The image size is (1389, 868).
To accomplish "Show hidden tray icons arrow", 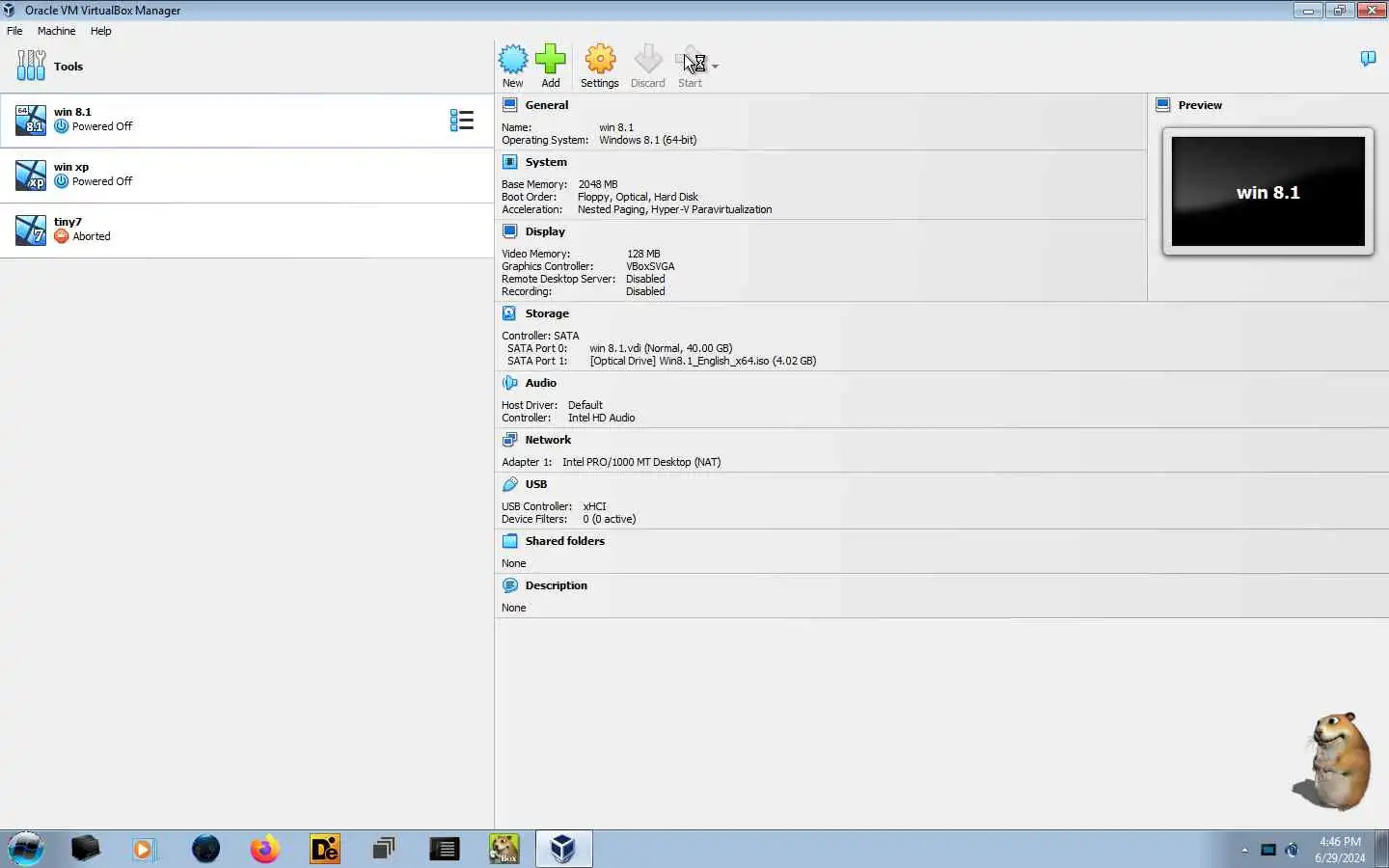I will (1244, 850).
